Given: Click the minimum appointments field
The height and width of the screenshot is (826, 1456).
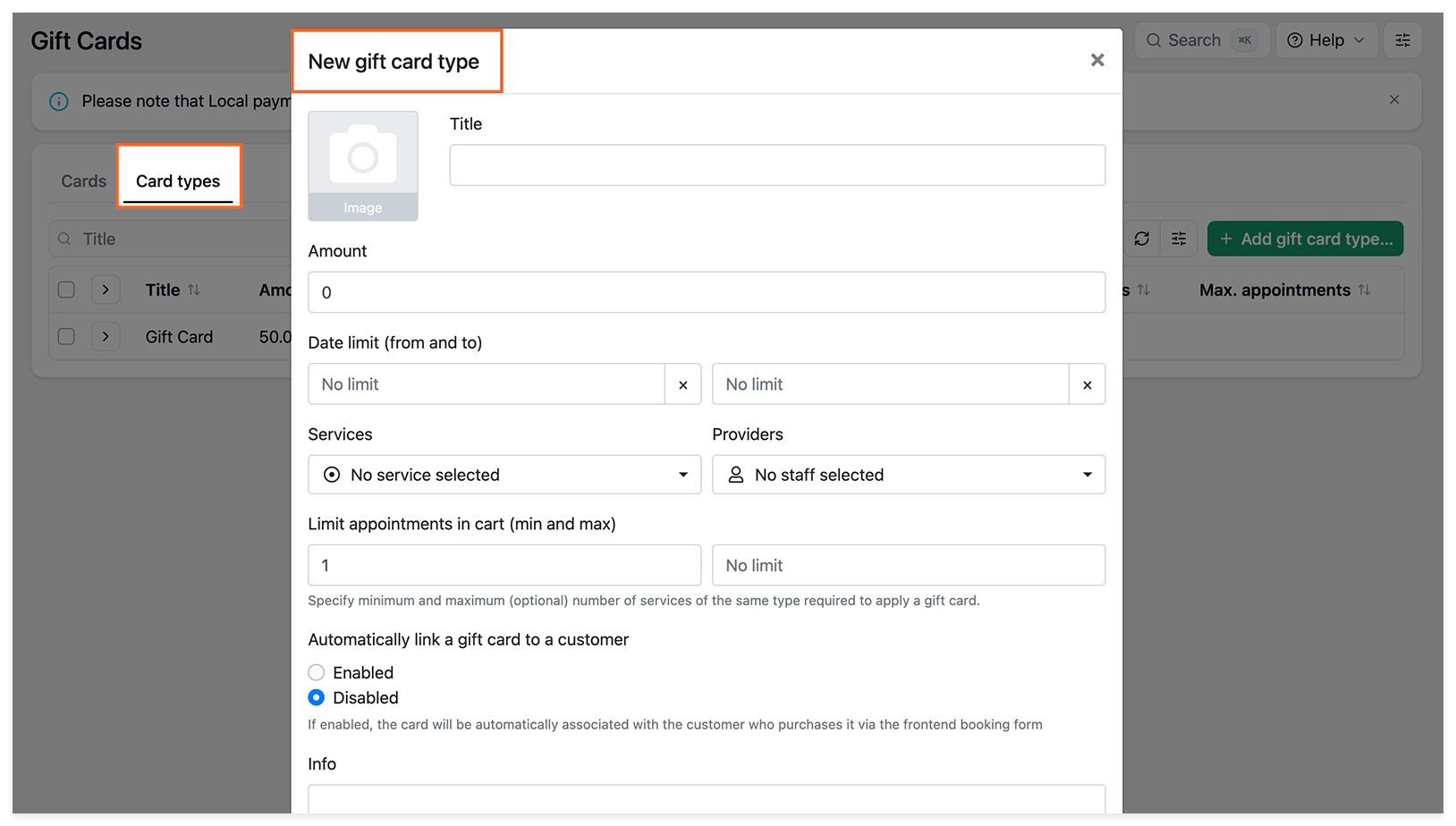Looking at the screenshot, I should [x=504, y=565].
